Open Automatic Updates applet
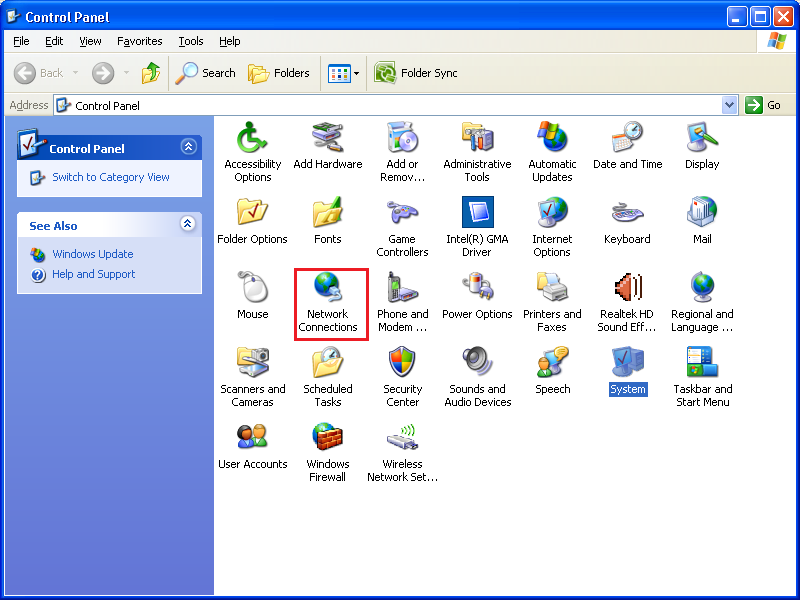This screenshot has height=600, width=800. pos(552,152)
